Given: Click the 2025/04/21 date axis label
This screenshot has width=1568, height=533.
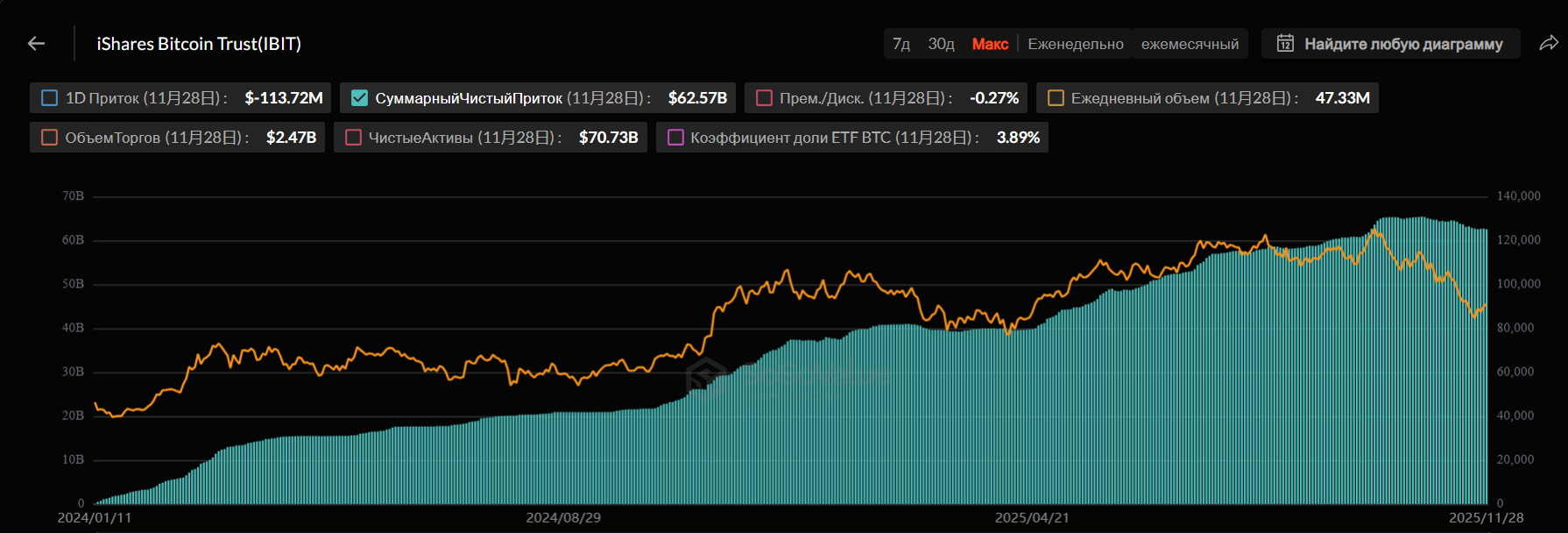Looking at the screenshot, I should click(1032, 518).
